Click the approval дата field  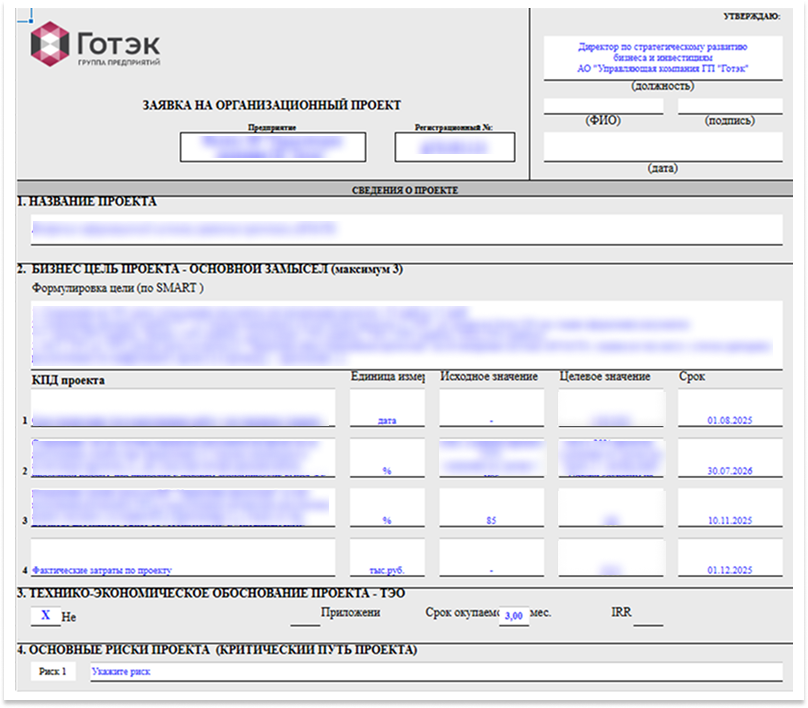(662, 147)
